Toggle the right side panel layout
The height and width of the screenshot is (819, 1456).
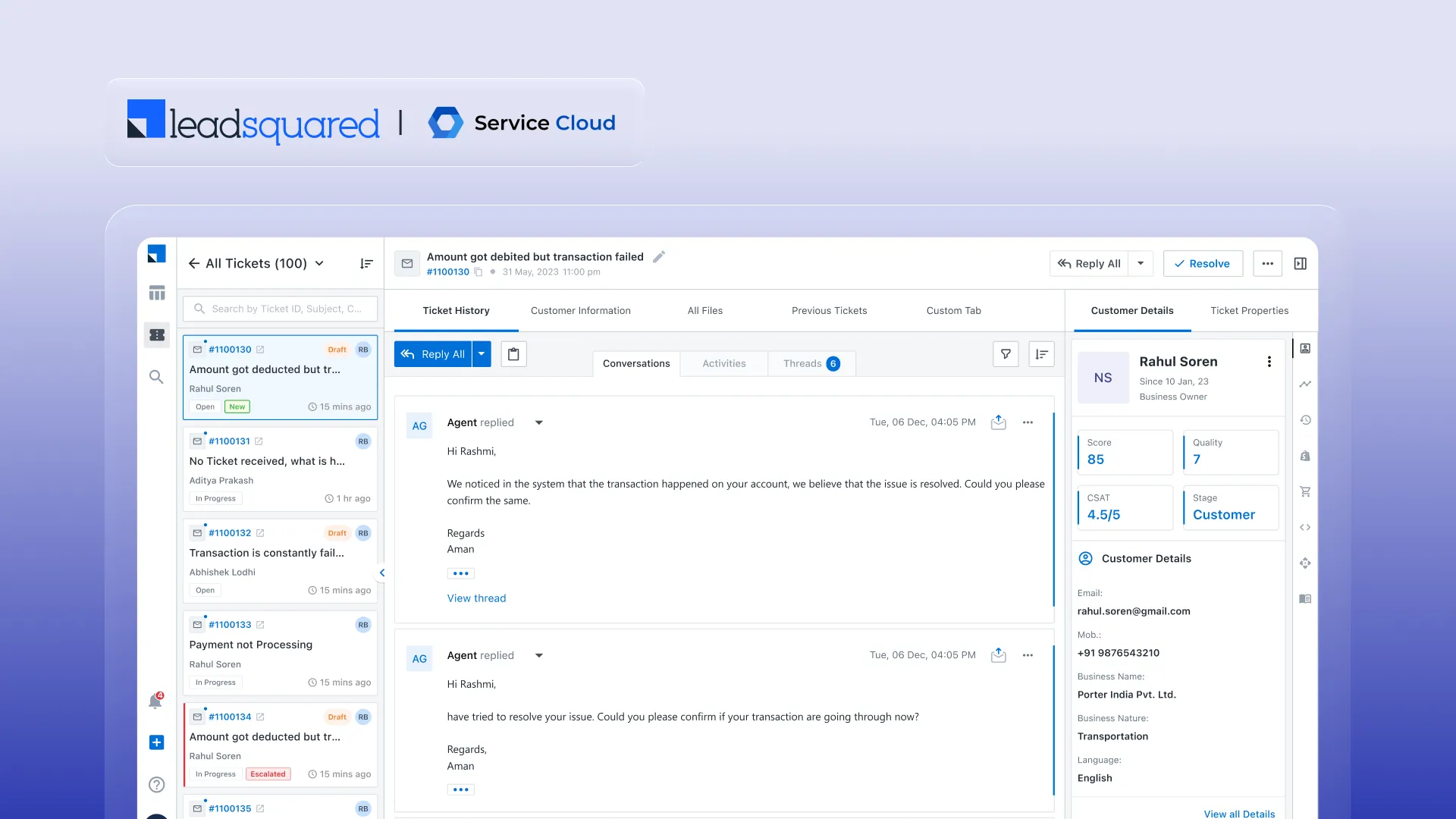[x=1300, y=263]
